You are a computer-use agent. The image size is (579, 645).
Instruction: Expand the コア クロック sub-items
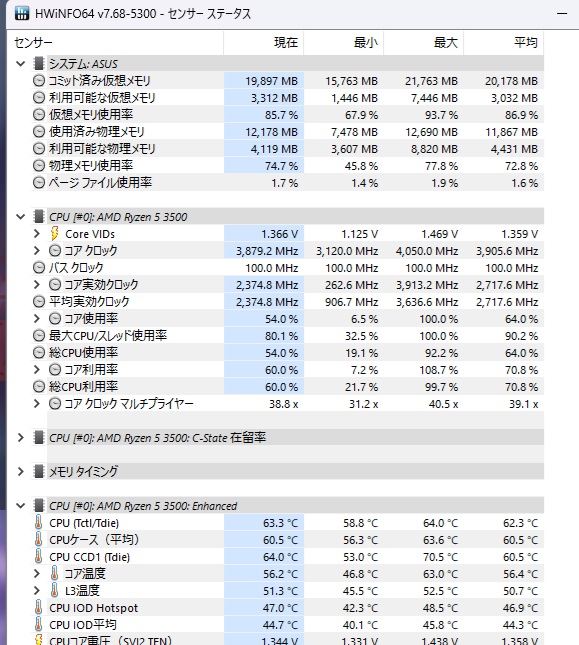pos(37,251)
